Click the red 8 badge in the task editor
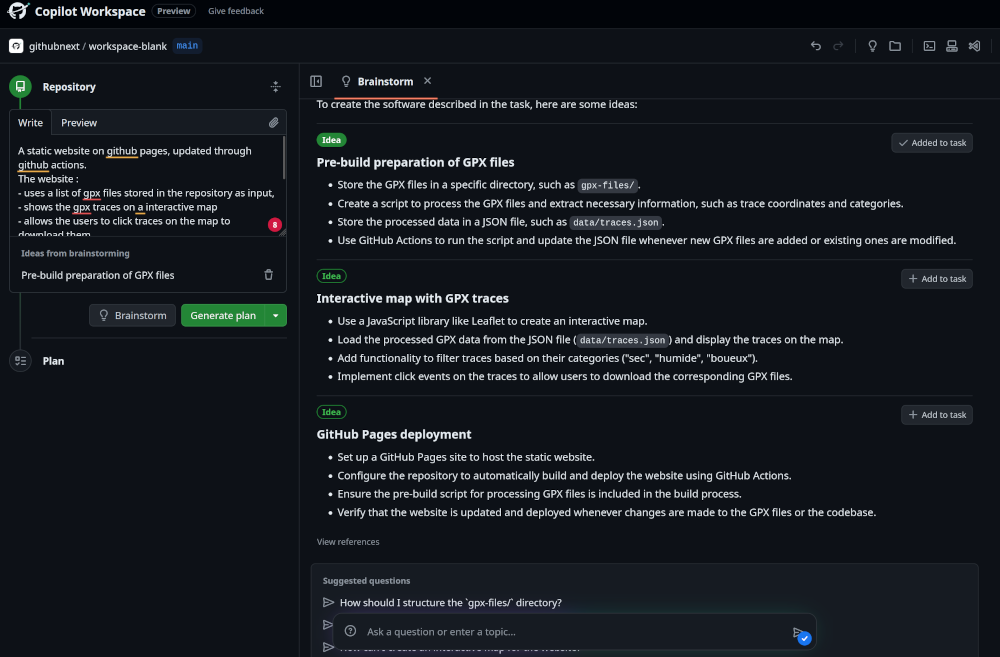 pyautogui.click(x=275, y=225)
